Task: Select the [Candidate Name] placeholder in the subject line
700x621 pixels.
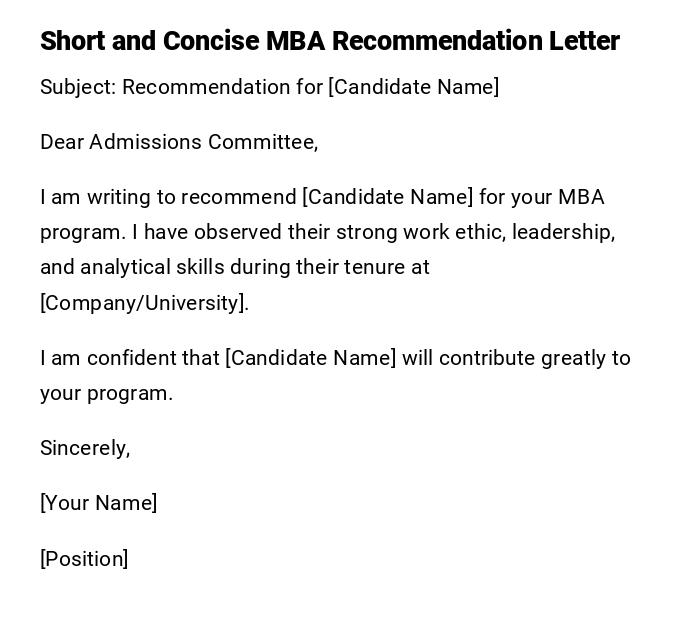Action: coord(414,87)
